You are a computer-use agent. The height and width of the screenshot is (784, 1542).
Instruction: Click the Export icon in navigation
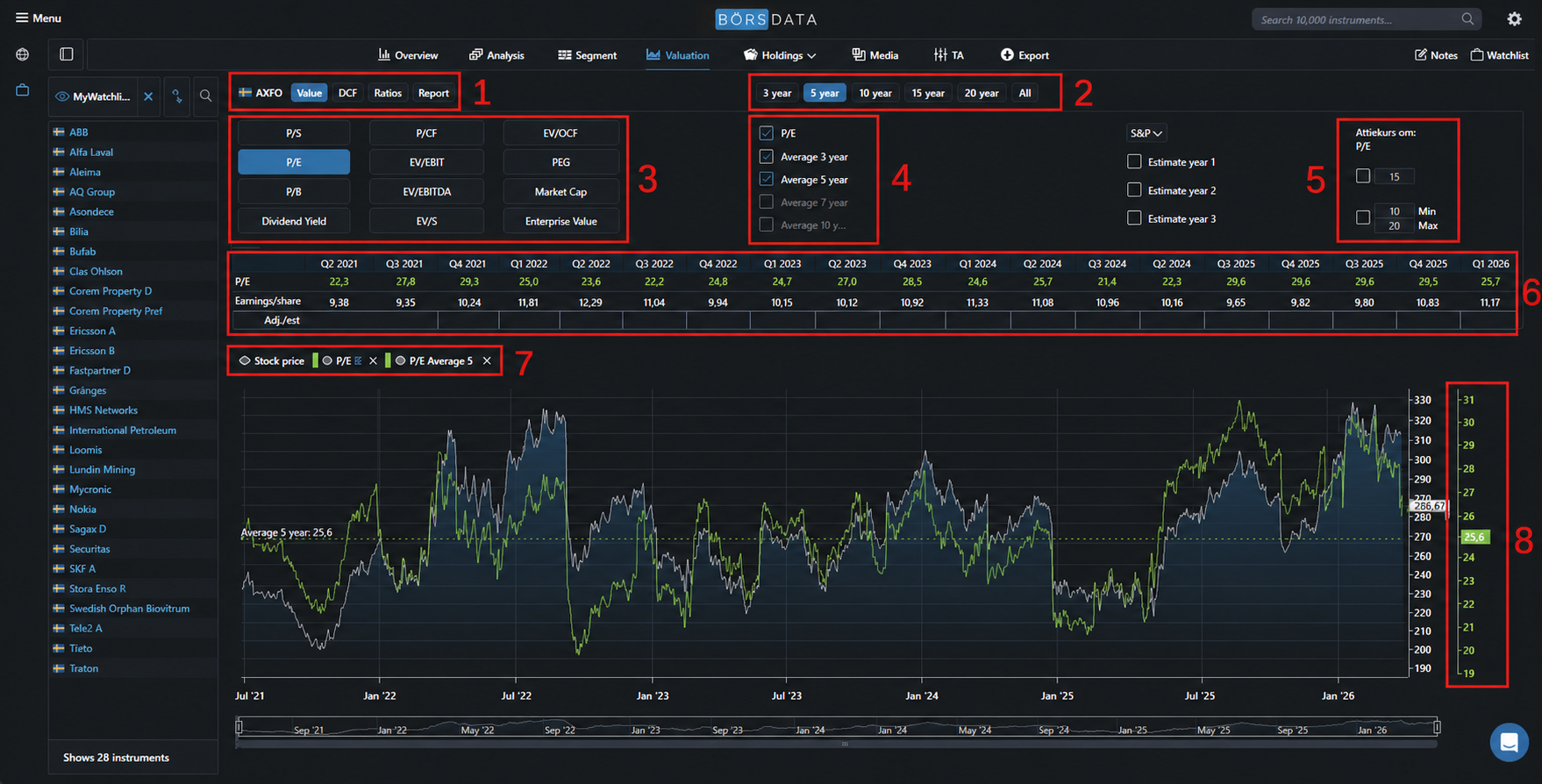coord(1007,55)
